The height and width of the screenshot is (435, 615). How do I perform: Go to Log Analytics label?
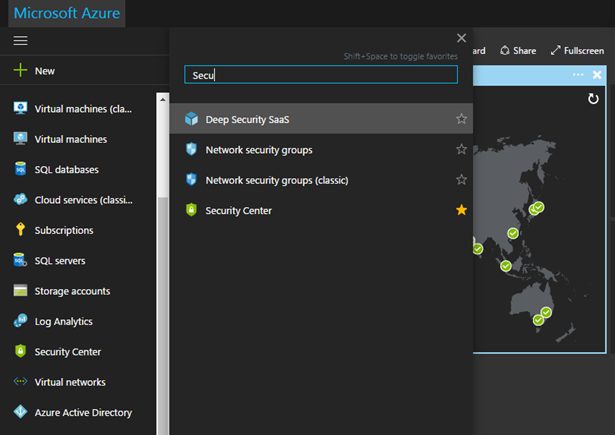[x=64, y=322]
